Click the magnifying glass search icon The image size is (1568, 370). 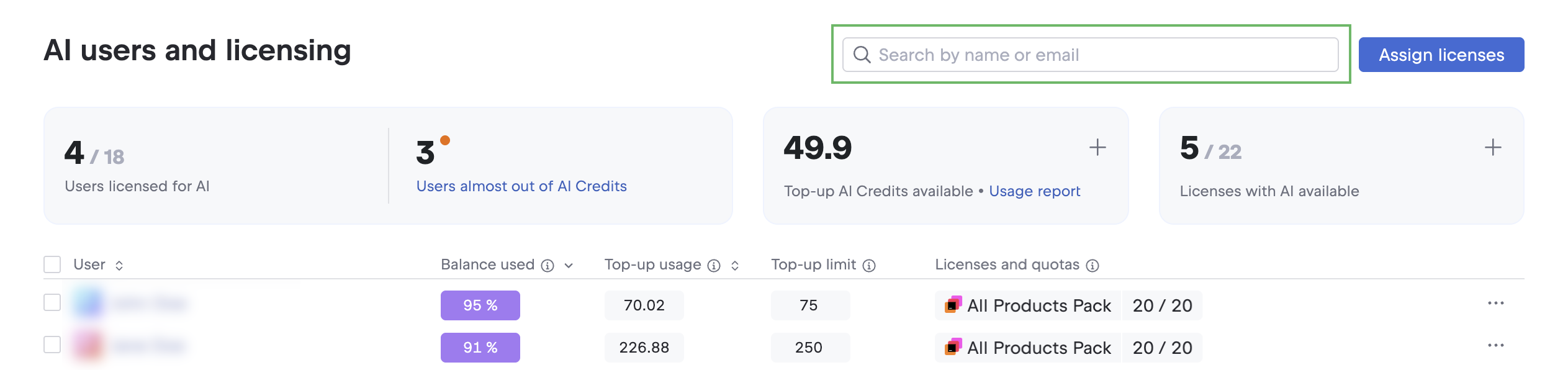point(863,55)
